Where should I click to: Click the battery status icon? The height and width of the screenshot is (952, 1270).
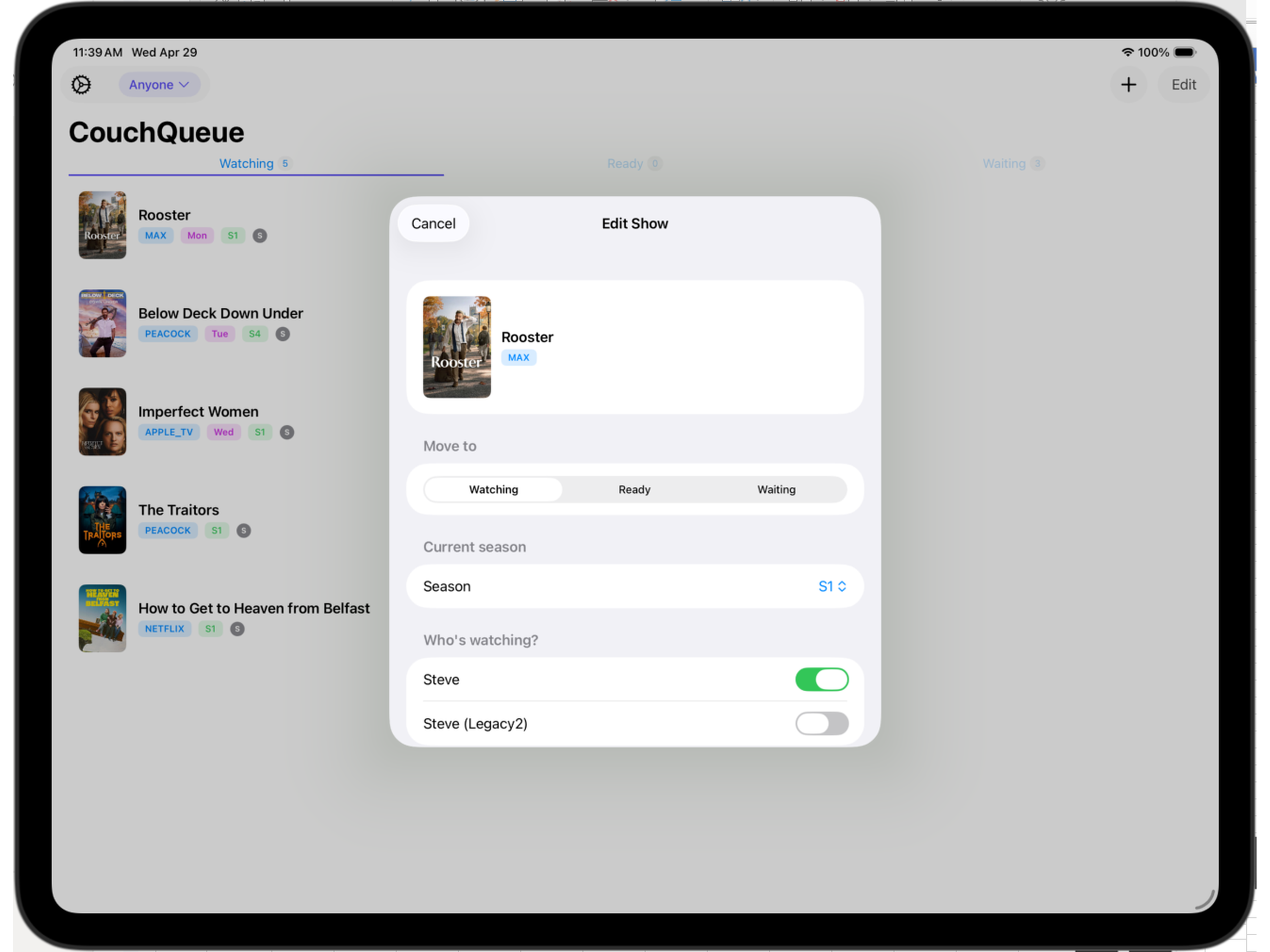(1184, 52)
